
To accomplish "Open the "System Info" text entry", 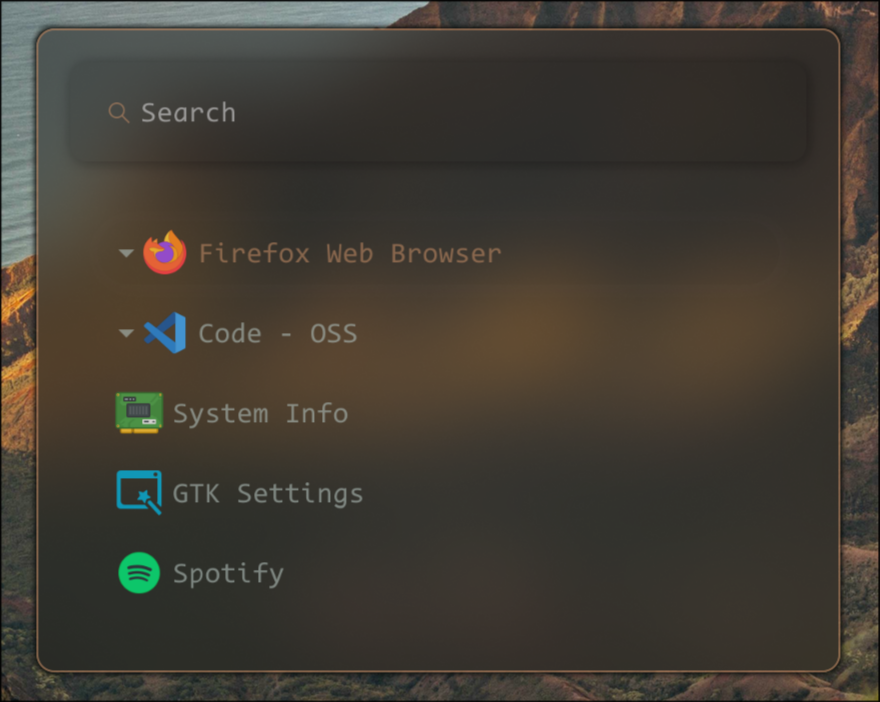I will (260, 413).
